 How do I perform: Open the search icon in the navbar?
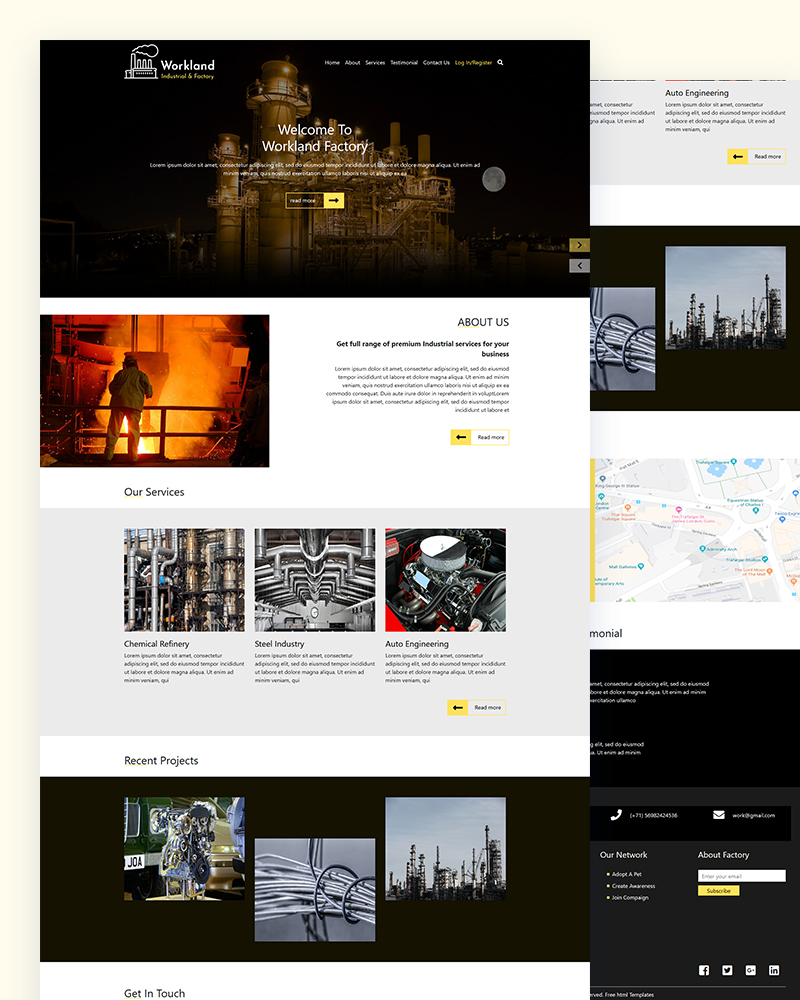tap(500, 63)
